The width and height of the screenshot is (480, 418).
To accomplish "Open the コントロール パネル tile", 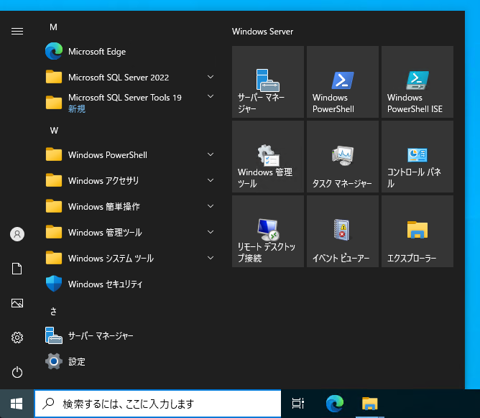I will [417, 157].
